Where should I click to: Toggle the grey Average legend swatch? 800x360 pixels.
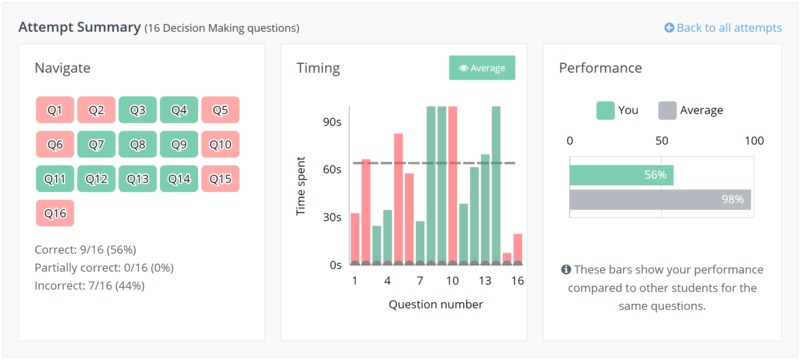pos(667,110)
